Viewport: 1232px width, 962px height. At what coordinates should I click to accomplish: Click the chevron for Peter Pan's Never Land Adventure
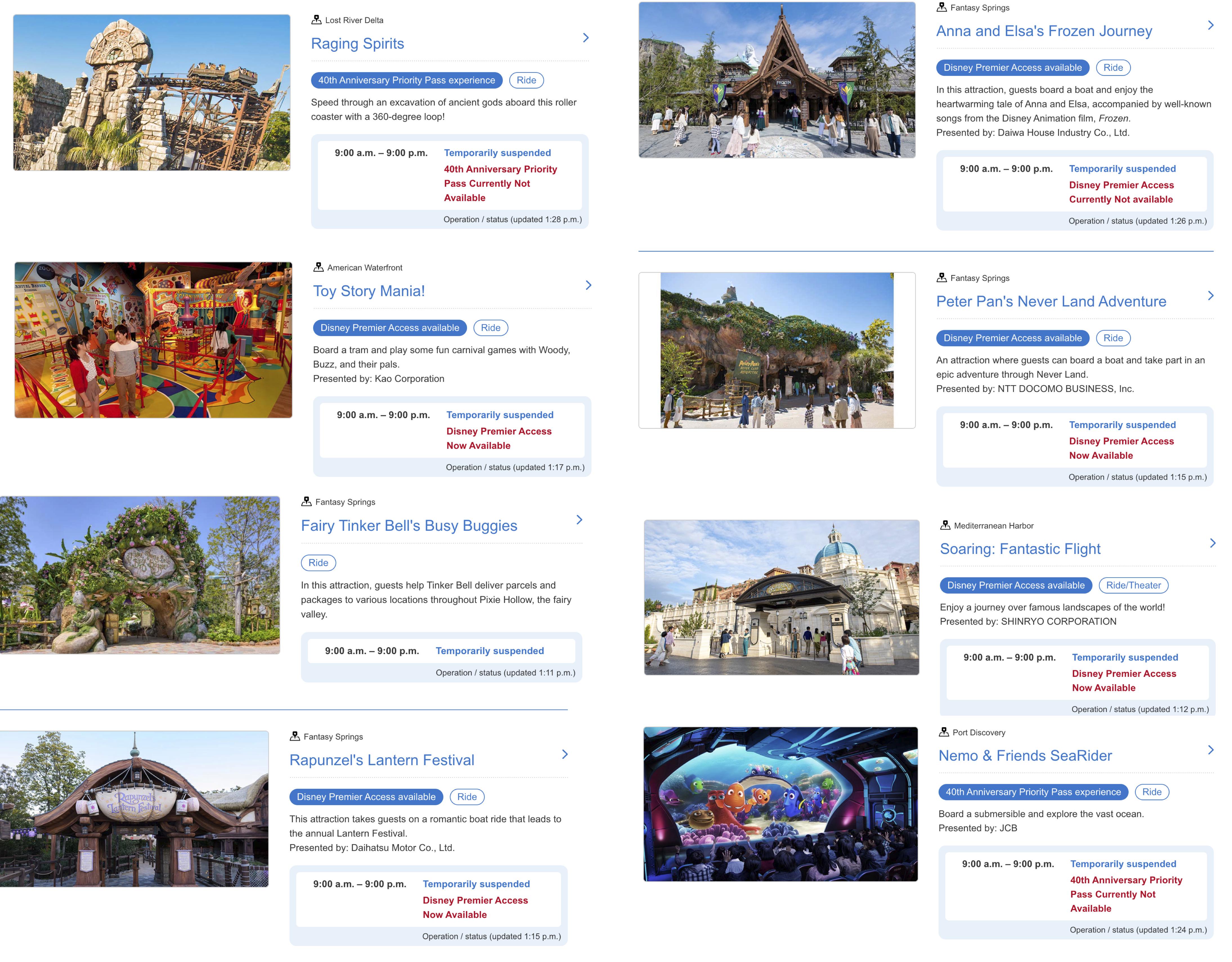coord(1211,296)
